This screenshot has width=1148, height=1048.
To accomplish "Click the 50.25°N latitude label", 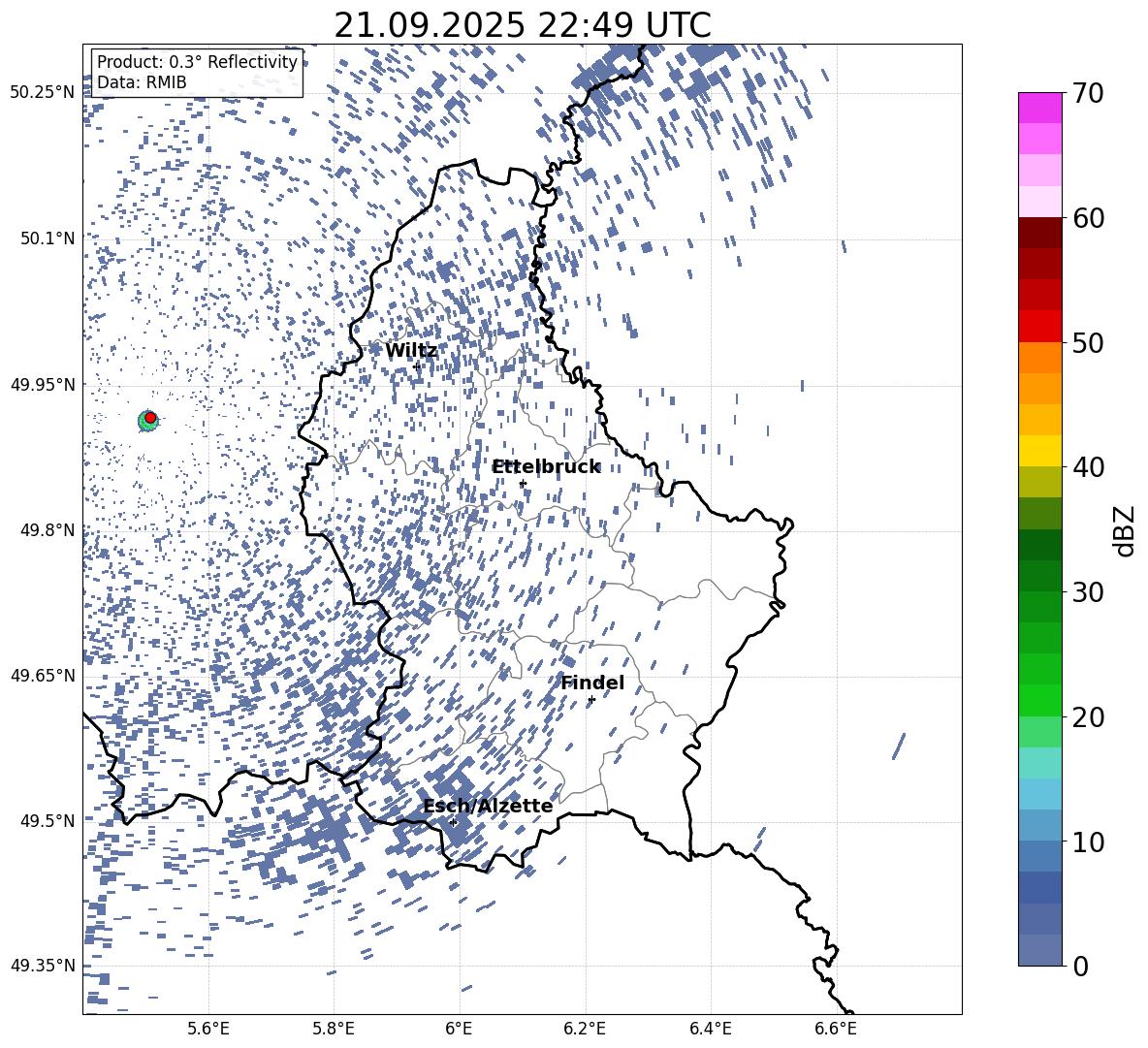I will click(x=44, y=92).
